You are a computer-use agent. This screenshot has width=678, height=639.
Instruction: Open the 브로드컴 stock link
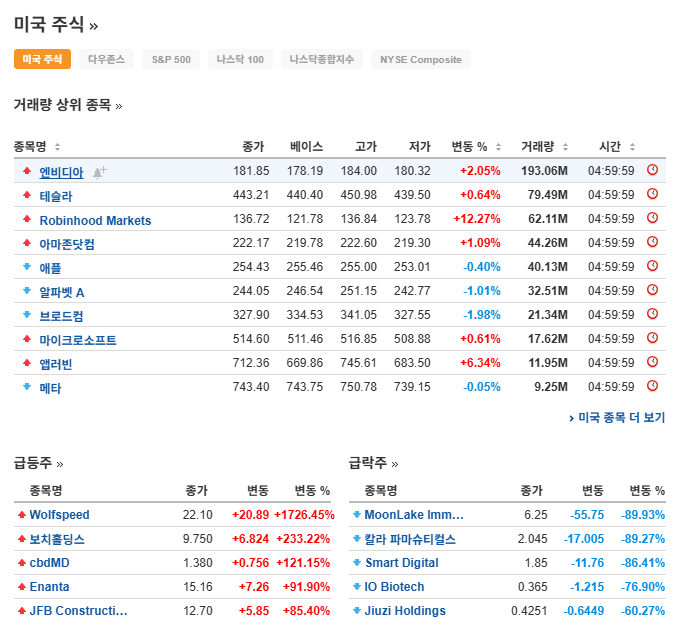[61, 316]
